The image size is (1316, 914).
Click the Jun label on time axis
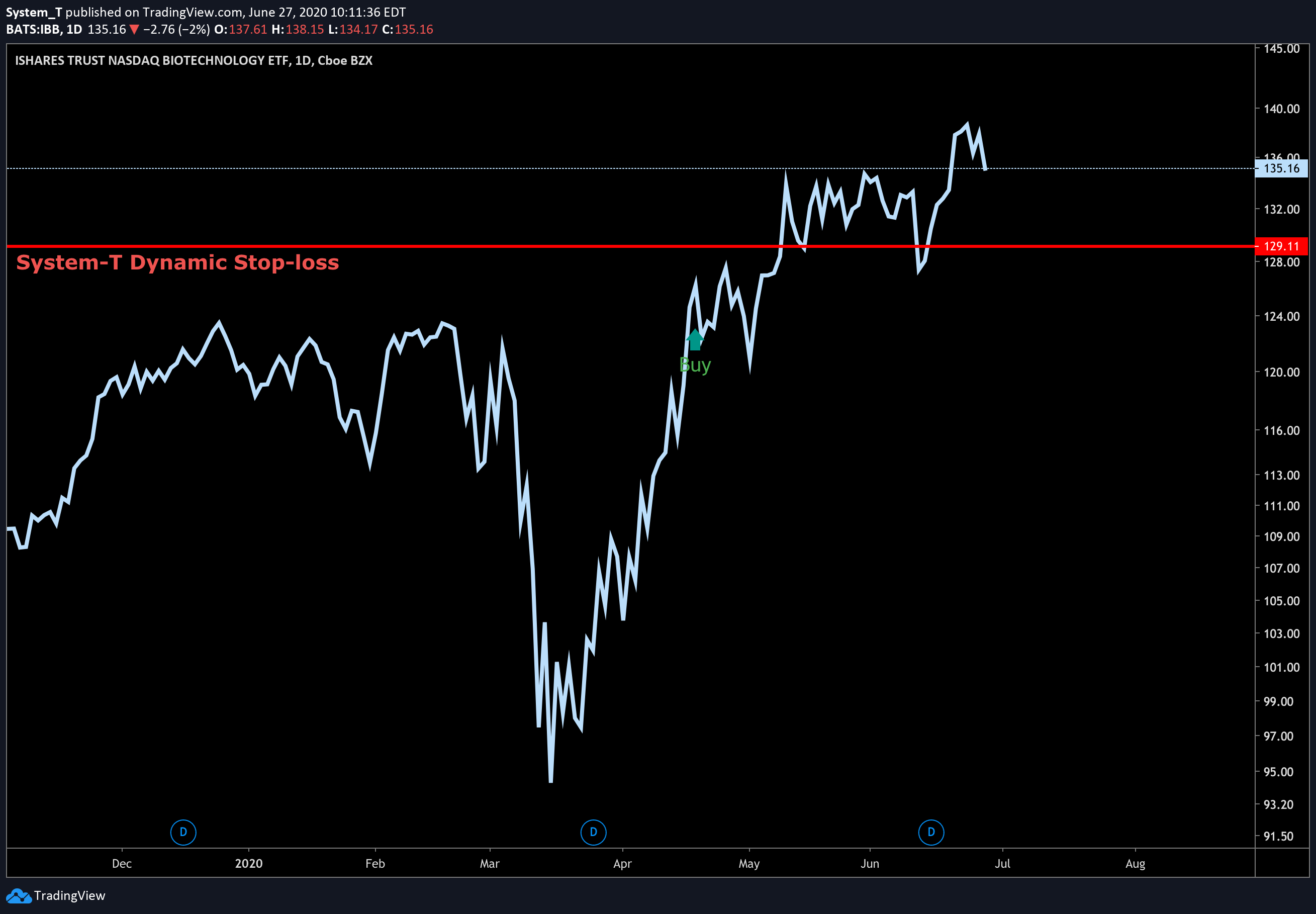click(x=870, y=864)
